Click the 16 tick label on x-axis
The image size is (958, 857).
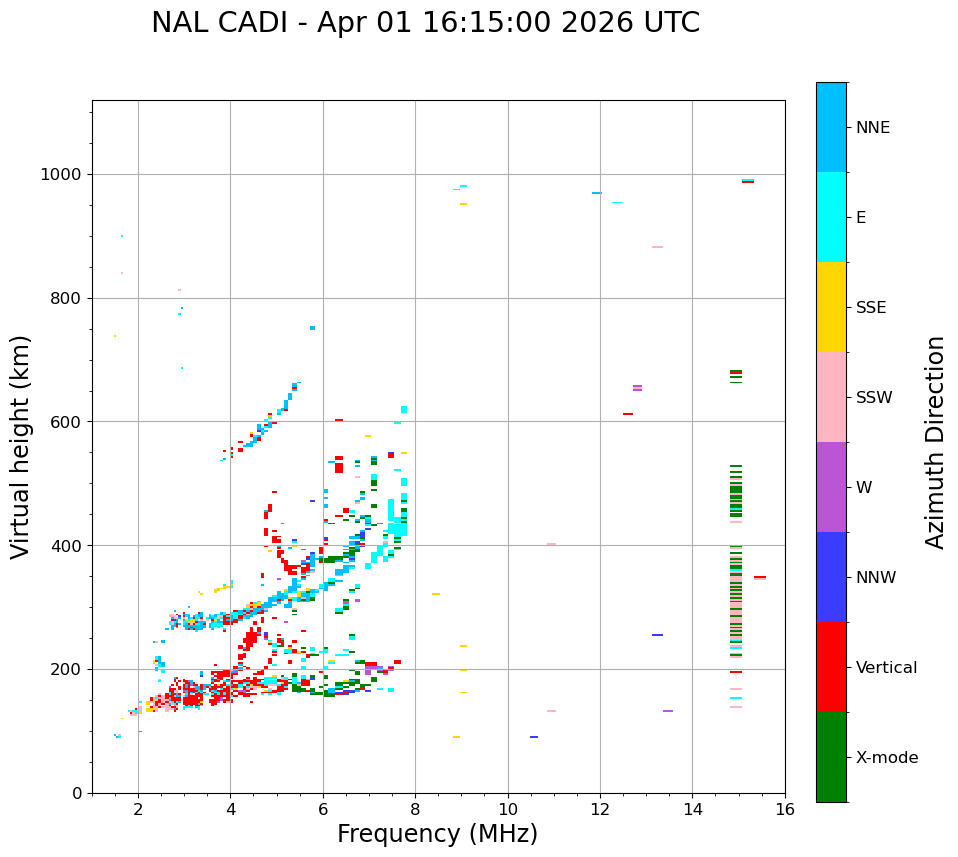pyautogui.click(x=785, y=809)
